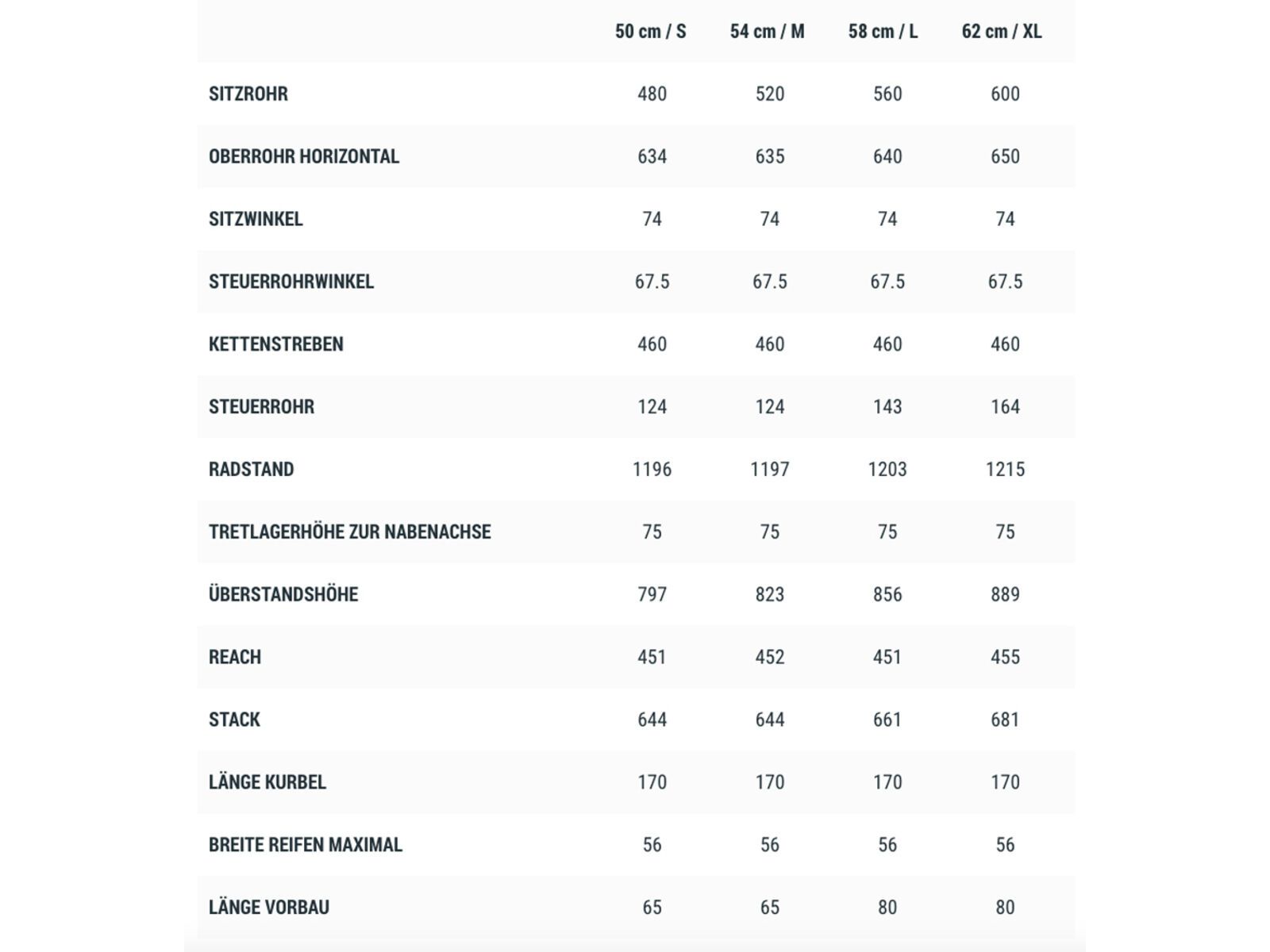Click the 54 cm / M column header
The width and height of the screenshot is (1270, 952).
tap(767, 32)
